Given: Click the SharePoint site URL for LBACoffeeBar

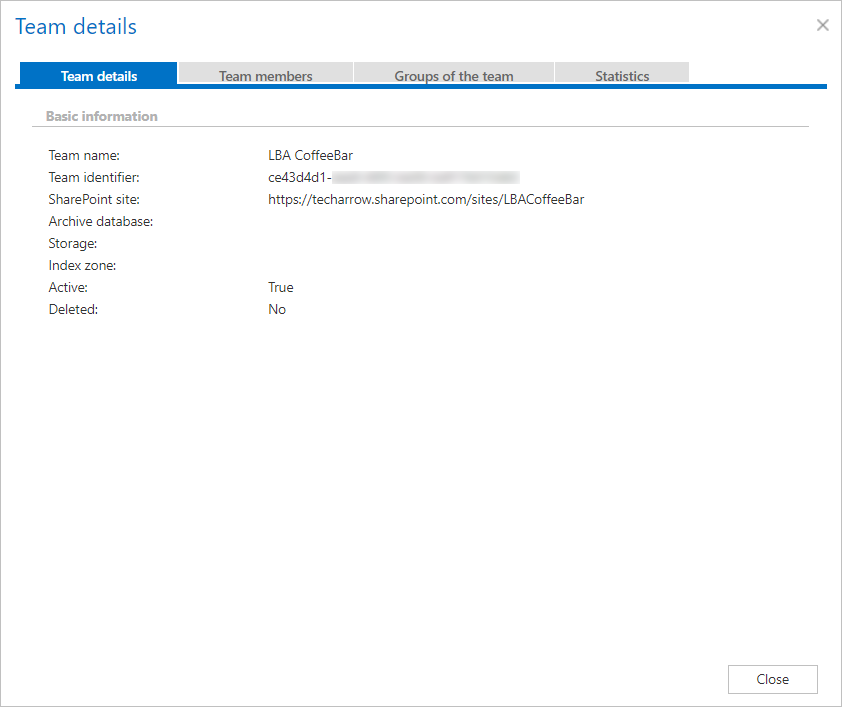Looking at the screenshot, I should tap(426, 199).
